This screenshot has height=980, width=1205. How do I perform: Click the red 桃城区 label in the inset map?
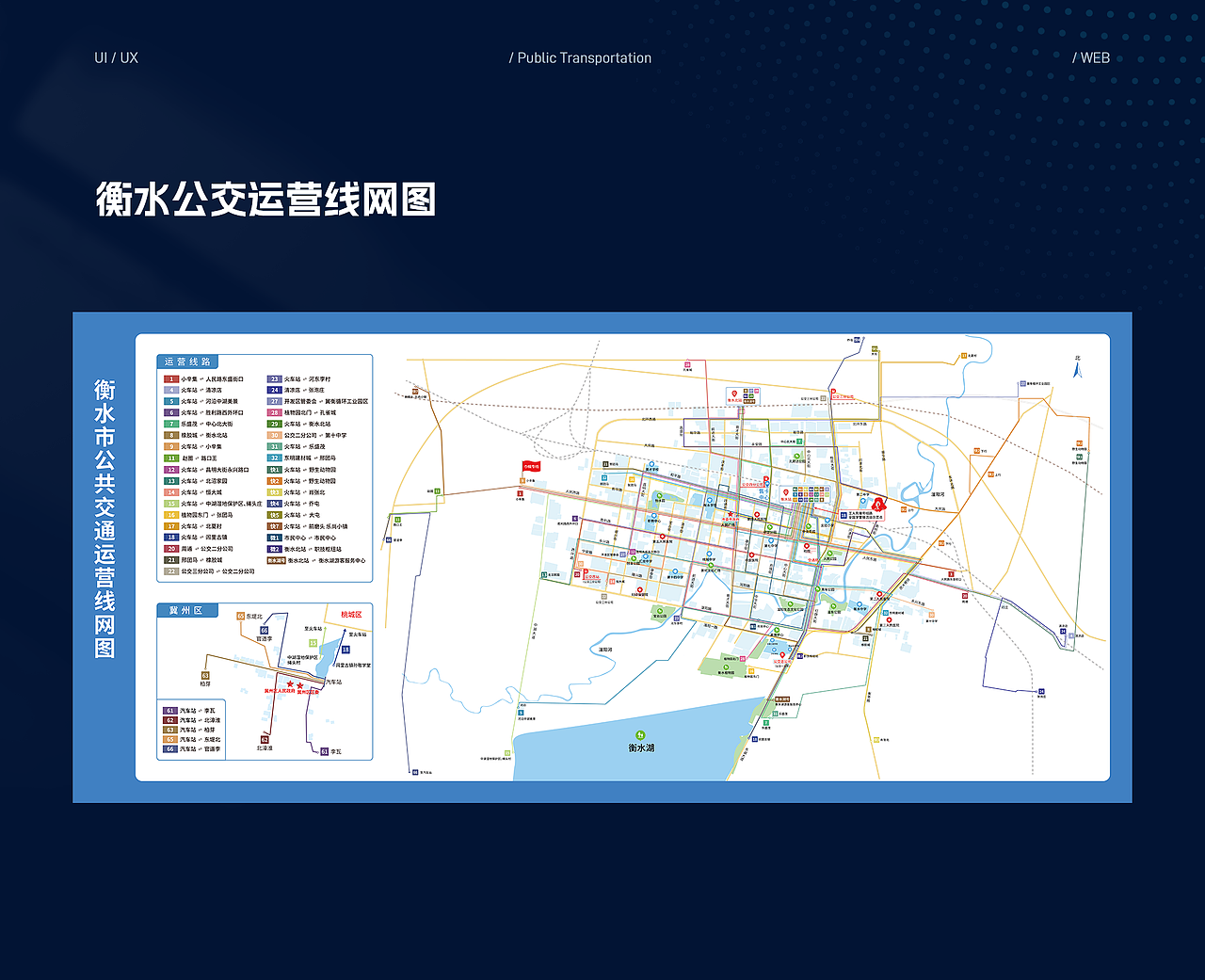pyautogui.click(x=351, y=615)
